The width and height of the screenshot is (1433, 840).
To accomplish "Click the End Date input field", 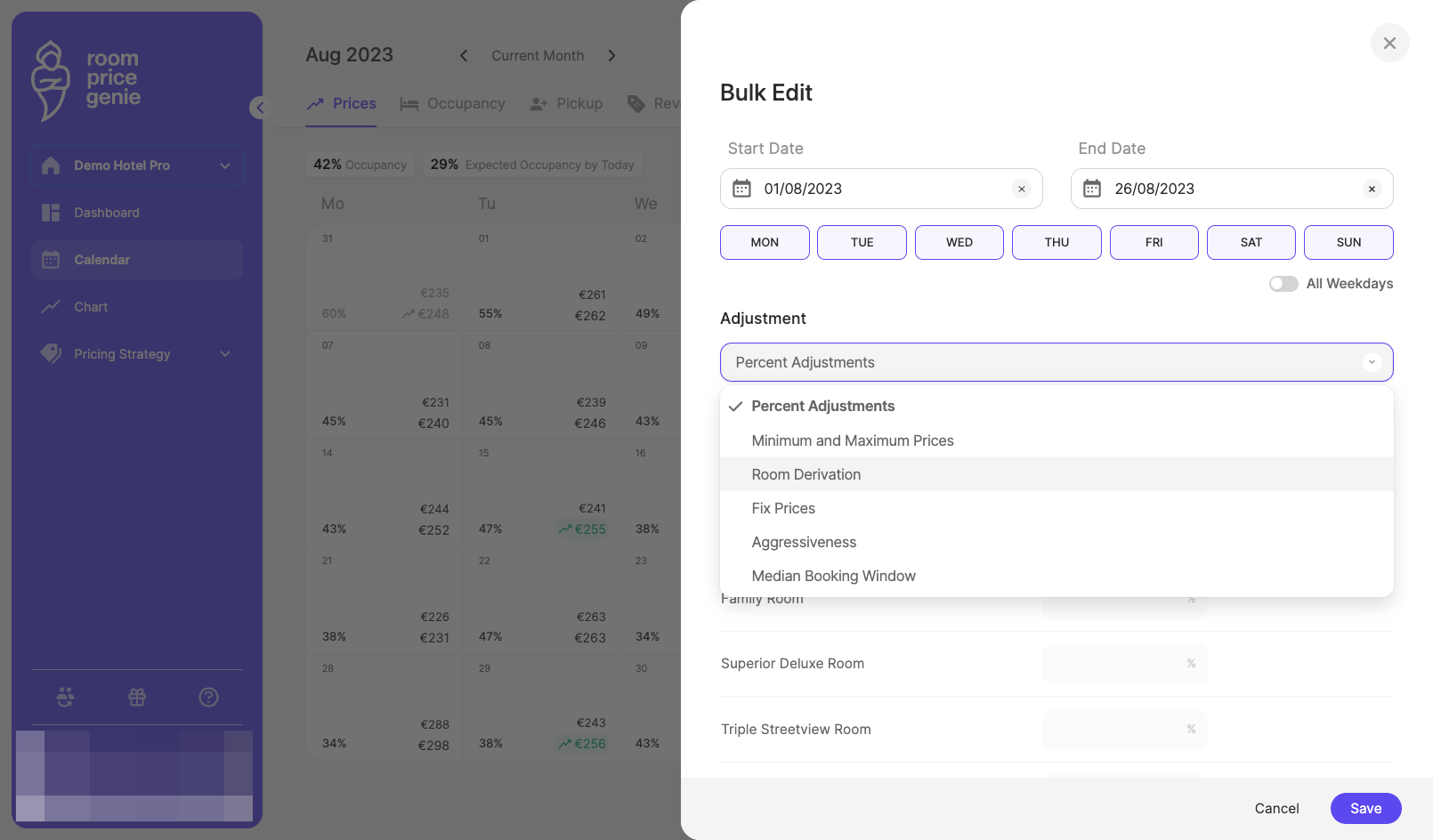I will (x=1232, y=189).
